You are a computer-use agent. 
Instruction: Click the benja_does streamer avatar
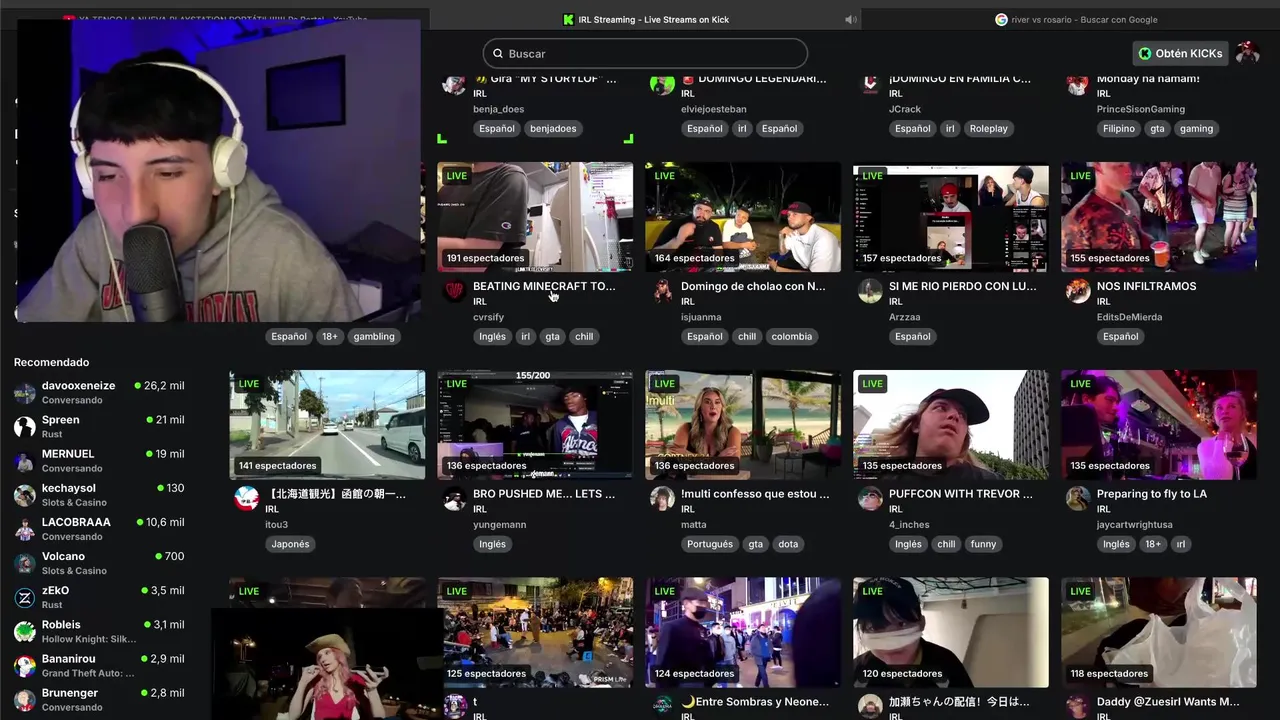click(x=454, y=84)
